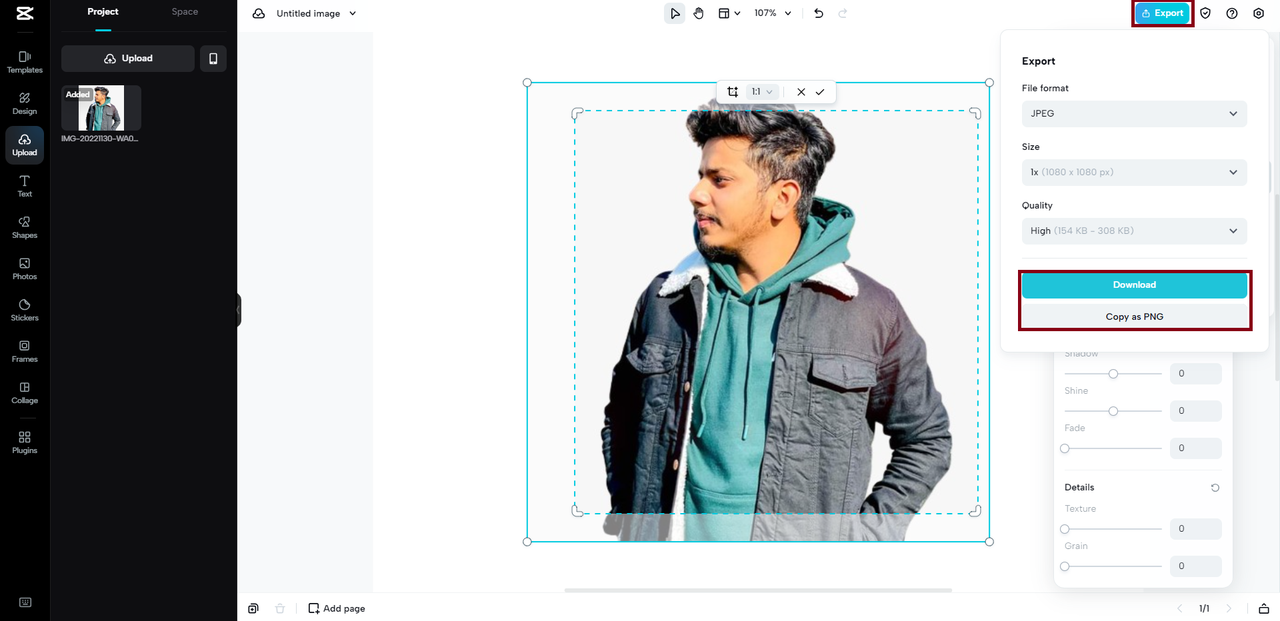The image size is (1280, 621).
Task: Collapse the left panel handle
Action: (x=238, y=310)
